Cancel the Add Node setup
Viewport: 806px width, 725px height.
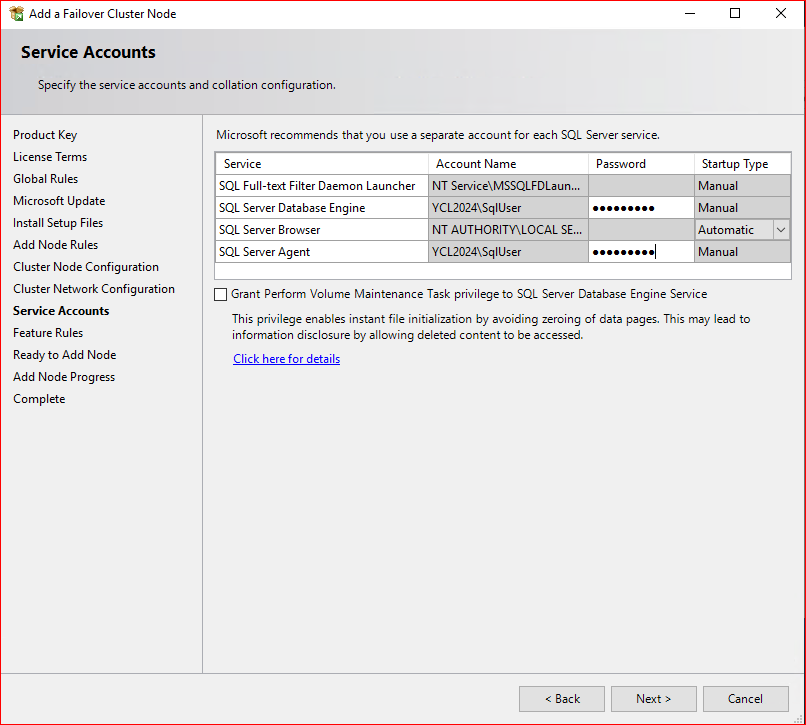tap(745, 699)
